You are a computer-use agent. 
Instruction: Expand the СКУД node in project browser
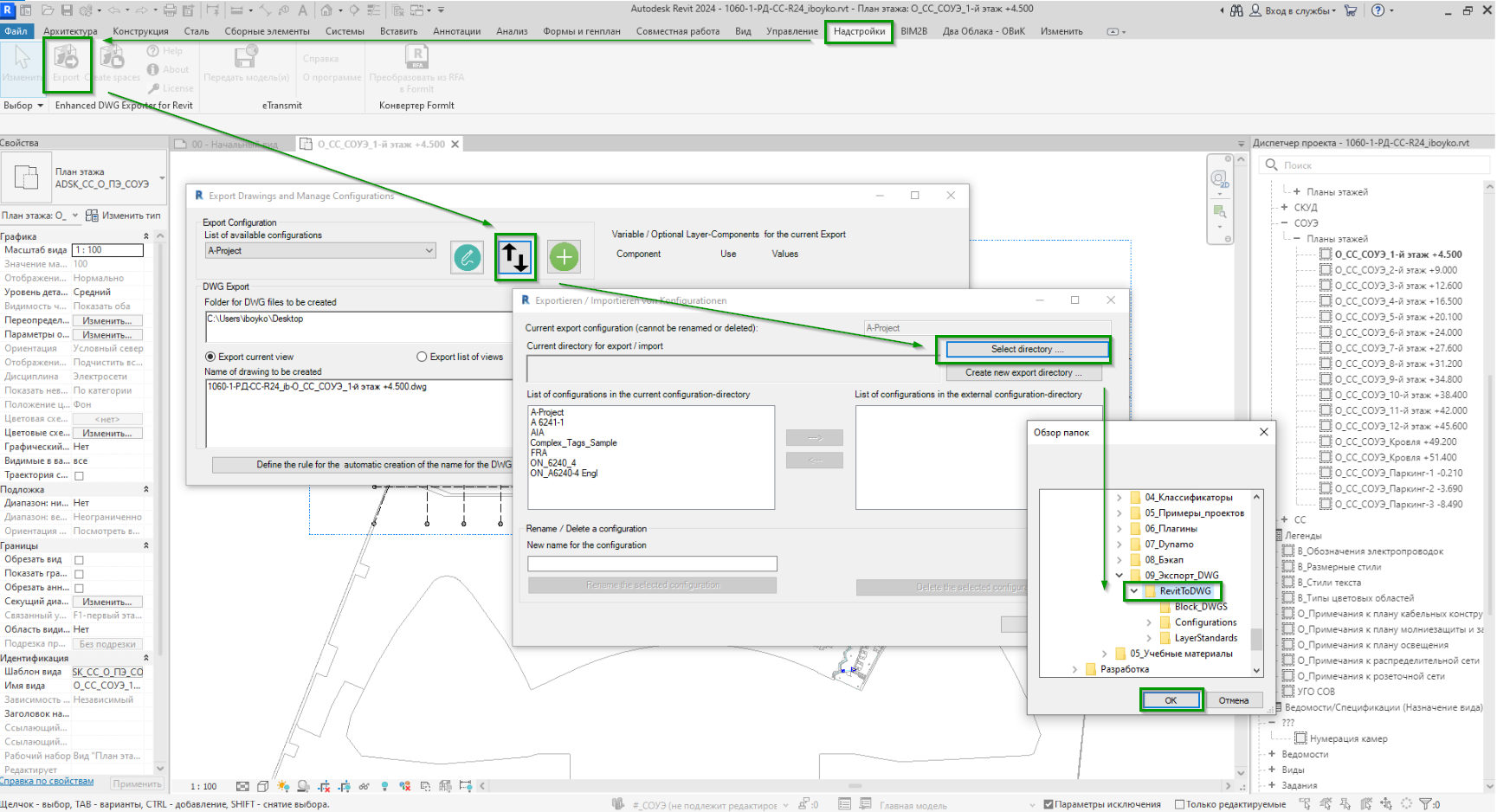point(1284,208)
